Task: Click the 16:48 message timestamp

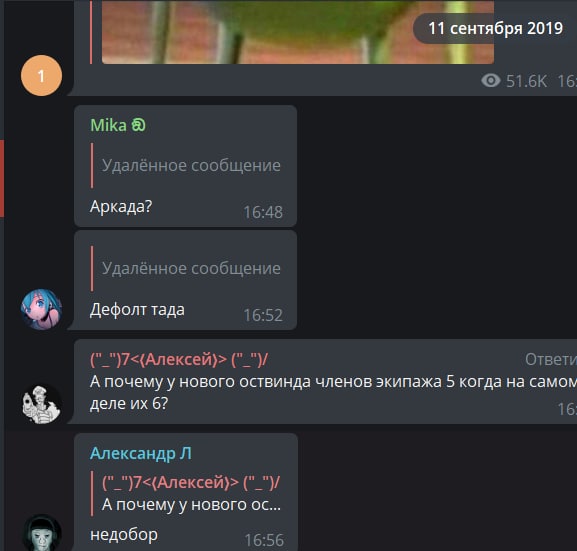Action: pos(263,212)
